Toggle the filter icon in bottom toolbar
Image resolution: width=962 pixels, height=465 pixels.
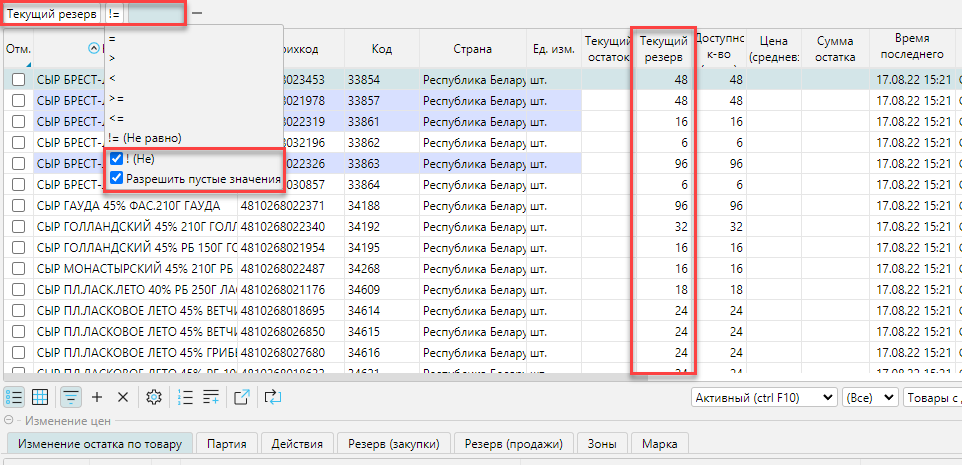71,397
